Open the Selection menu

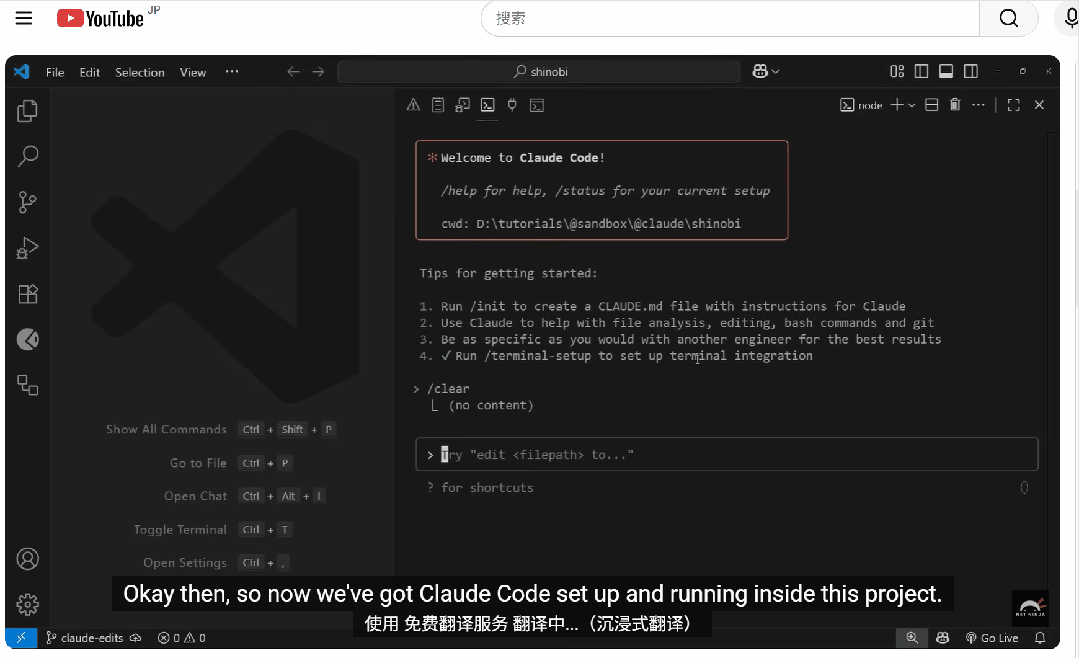pyautogui.click(x=140, y=72)
